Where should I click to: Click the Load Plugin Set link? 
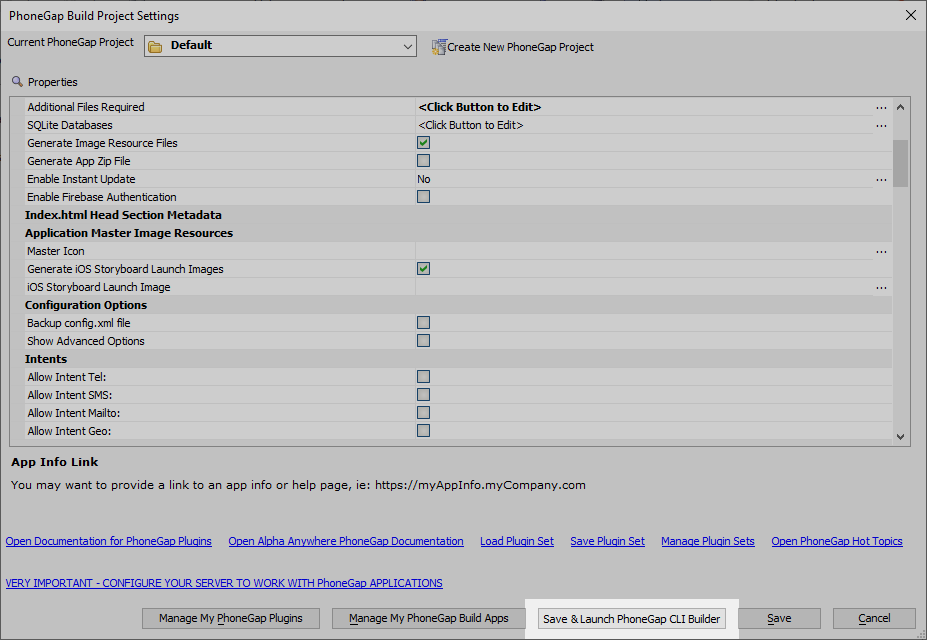(x=517, y=541)
